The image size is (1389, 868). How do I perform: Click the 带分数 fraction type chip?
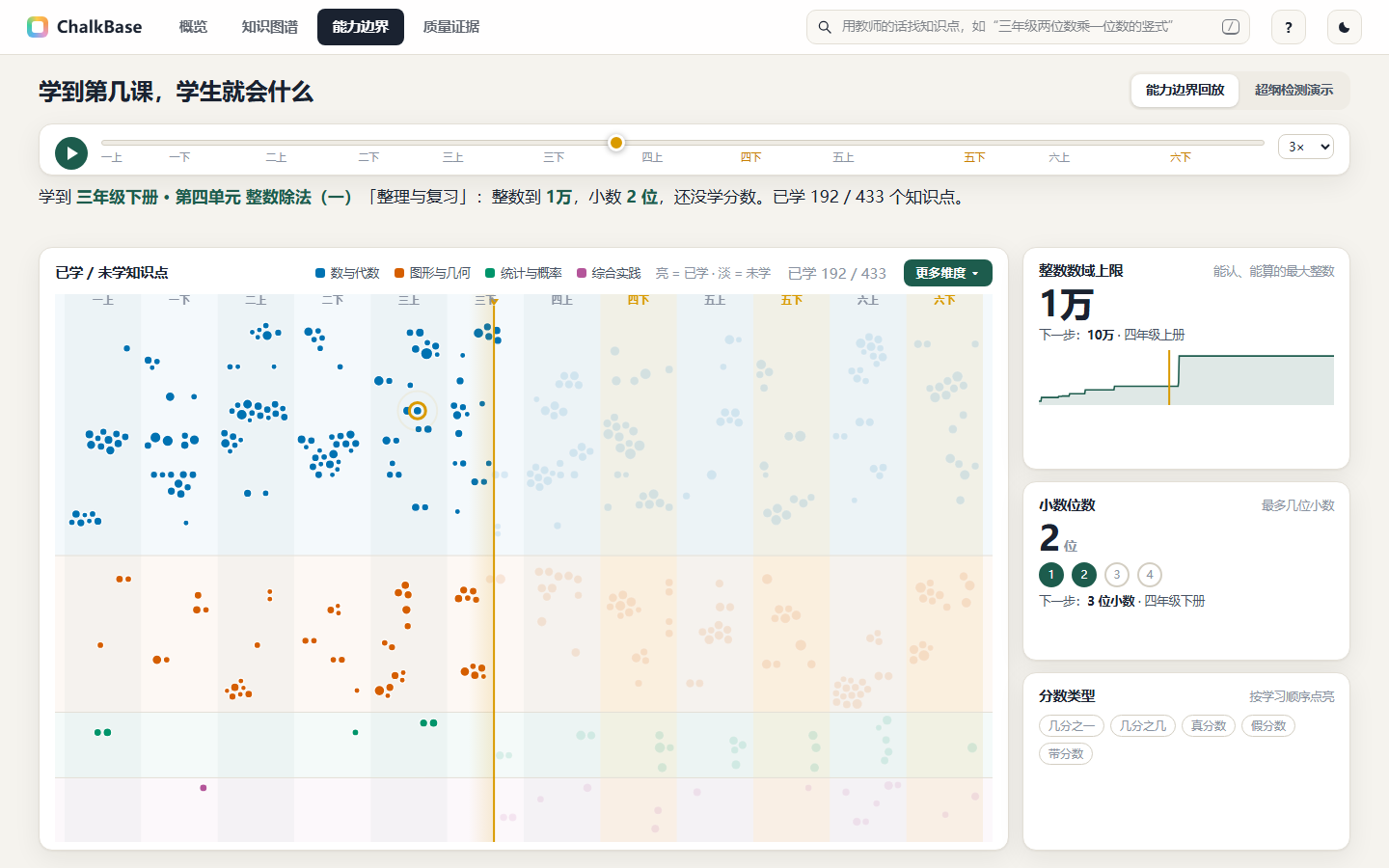pos(1066,754)
